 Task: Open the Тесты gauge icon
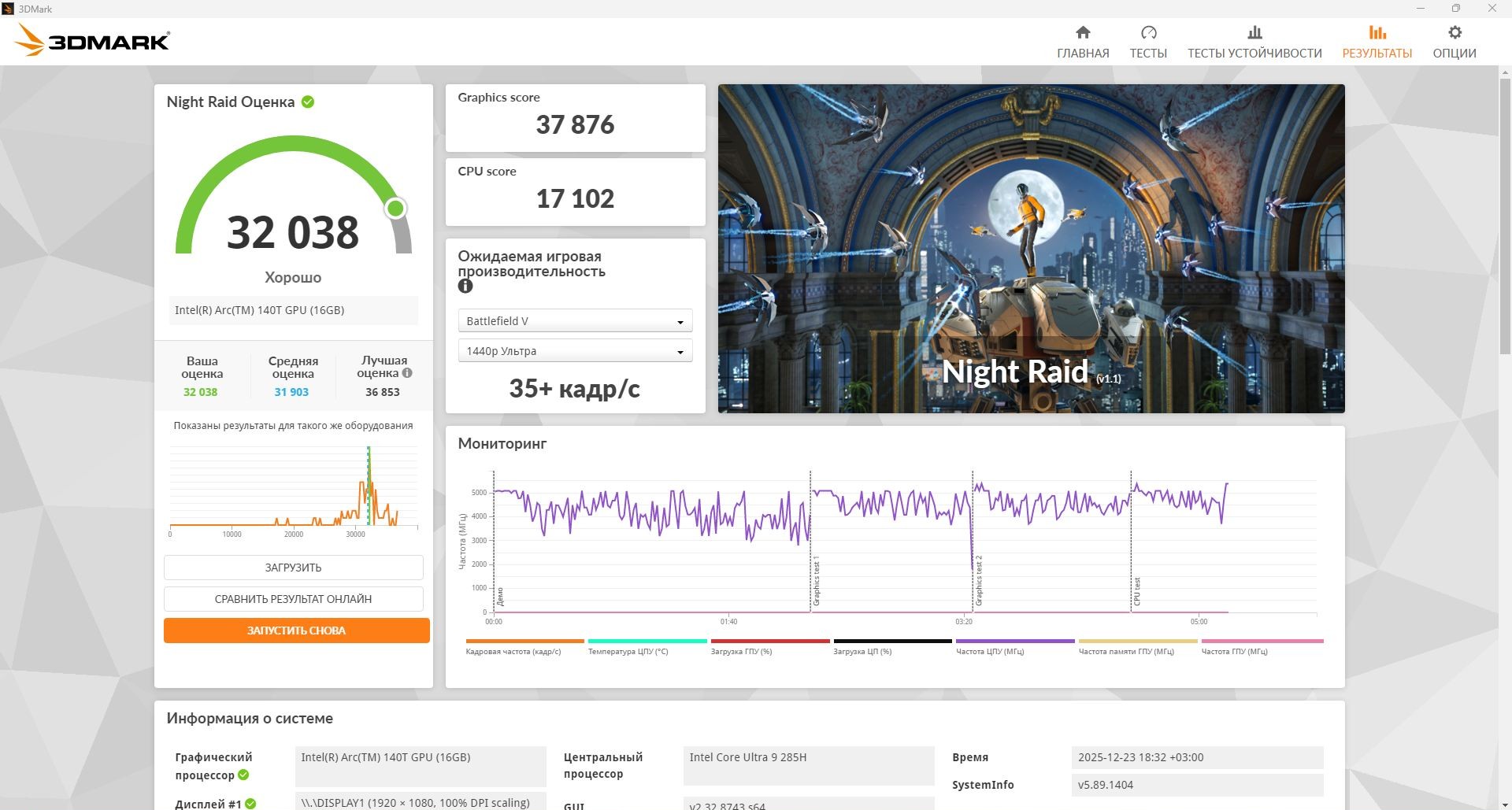pyautogui.click(x=1148, y=32)
